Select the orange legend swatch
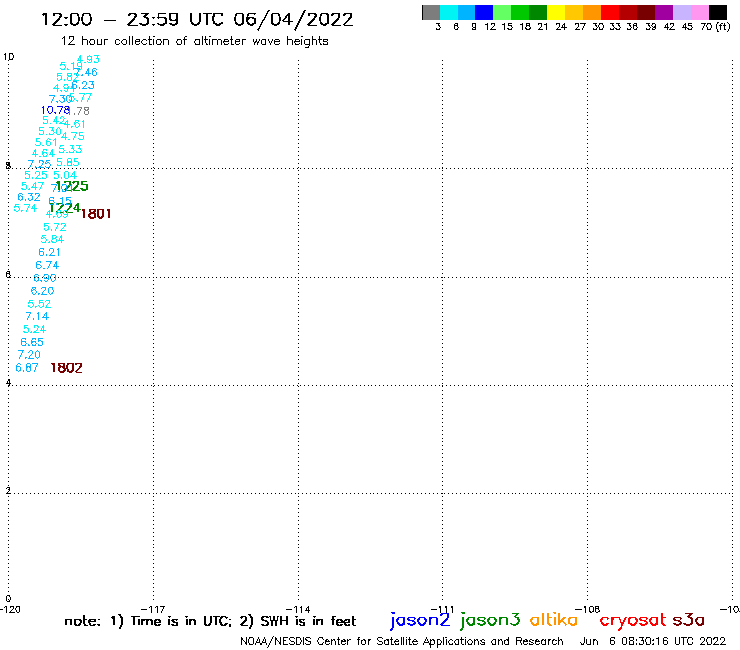 tap(592, 12)
